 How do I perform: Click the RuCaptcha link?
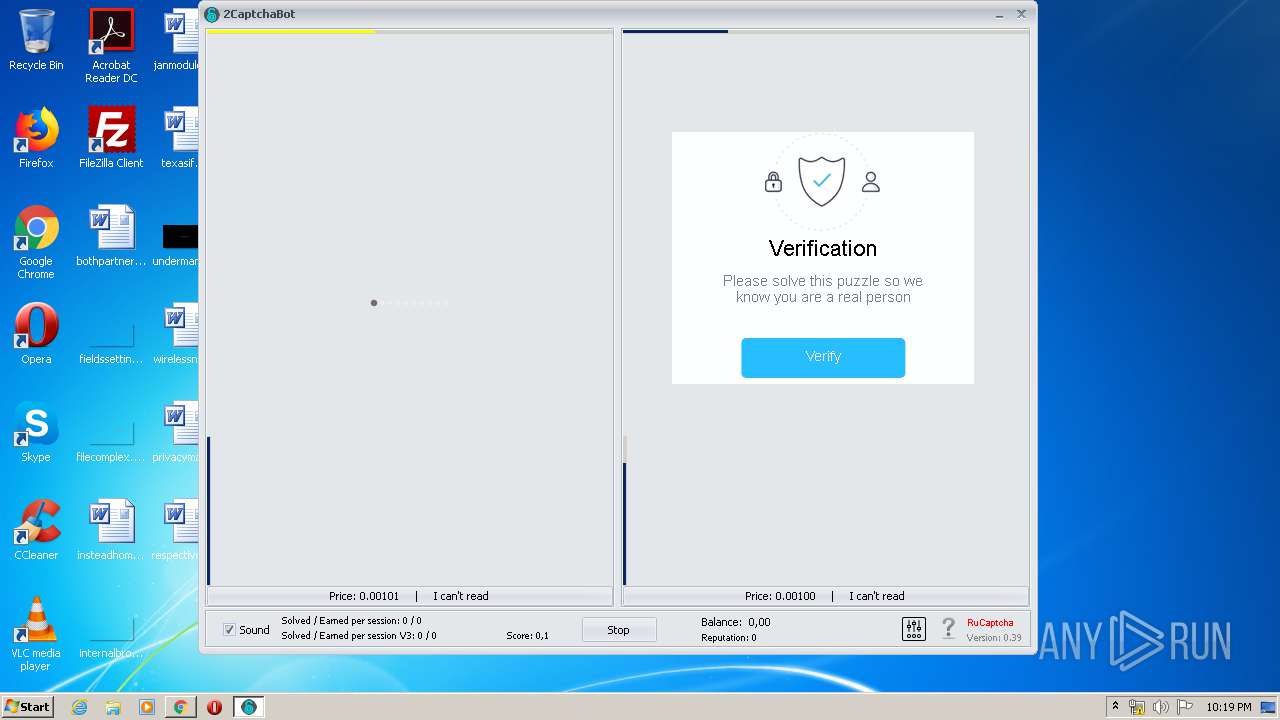[990, 622]
